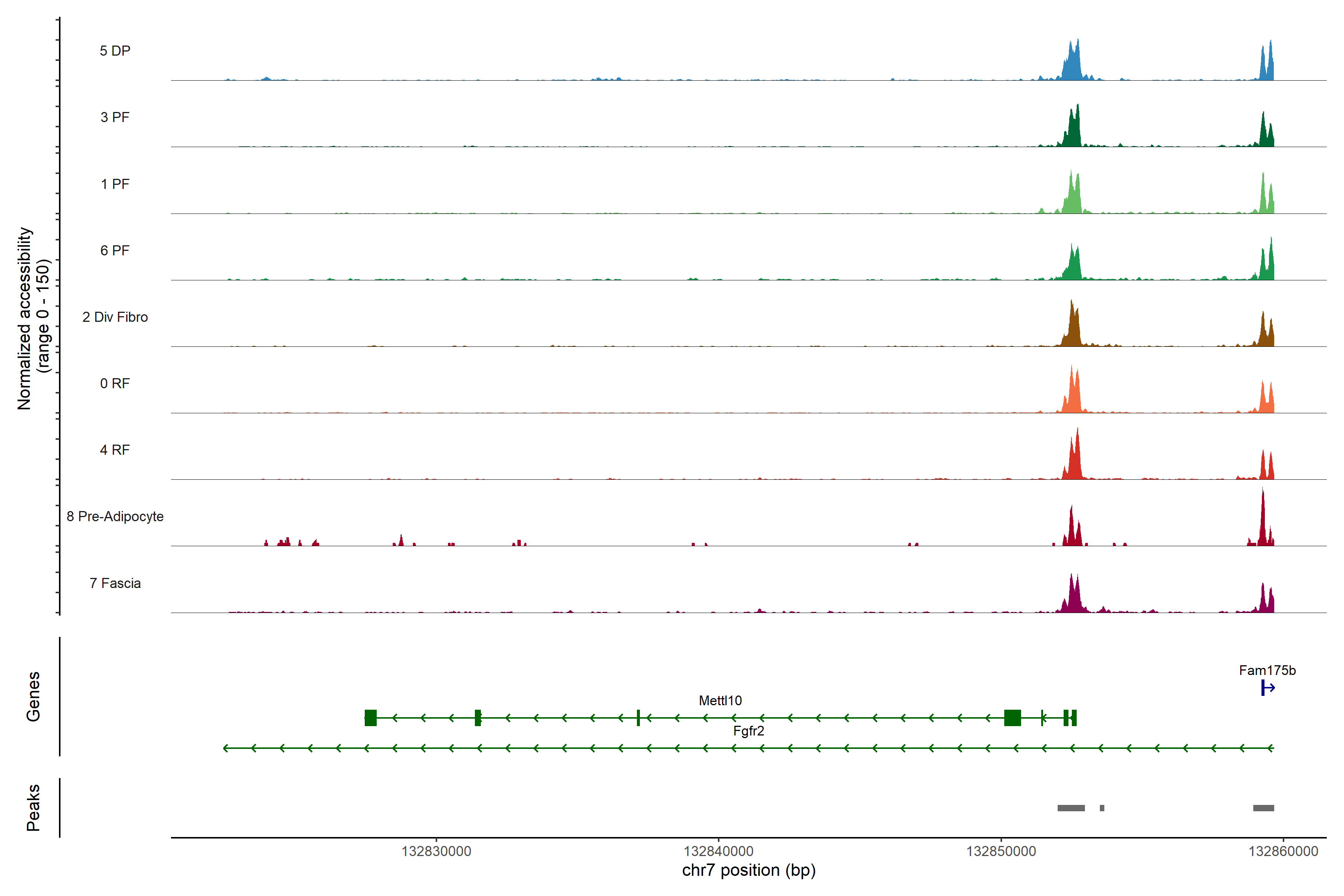Select the 3 PF track label
1344x896 pixels.
pos(115,118)
